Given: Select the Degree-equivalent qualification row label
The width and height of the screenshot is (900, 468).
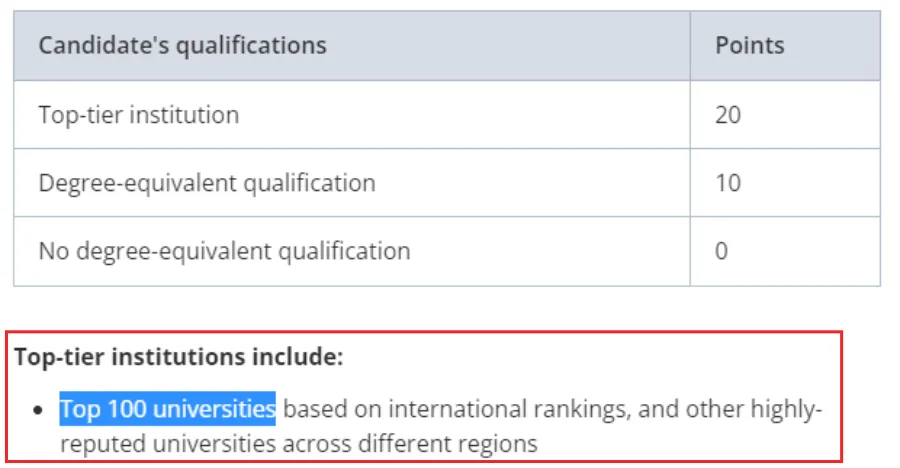Looking at the screenshot, I should [207, 183].
